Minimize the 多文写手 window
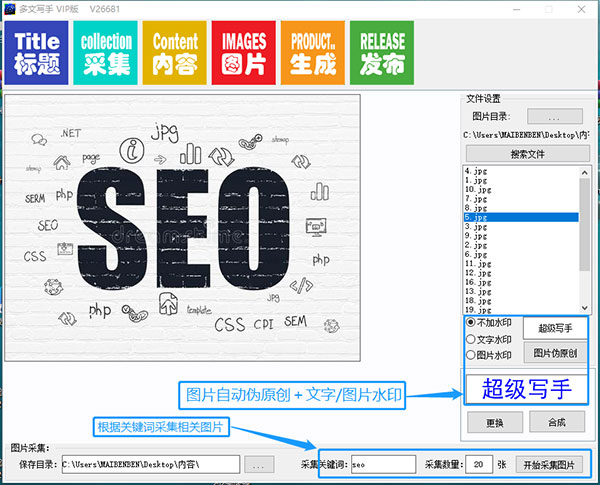 tap(517, 9)
